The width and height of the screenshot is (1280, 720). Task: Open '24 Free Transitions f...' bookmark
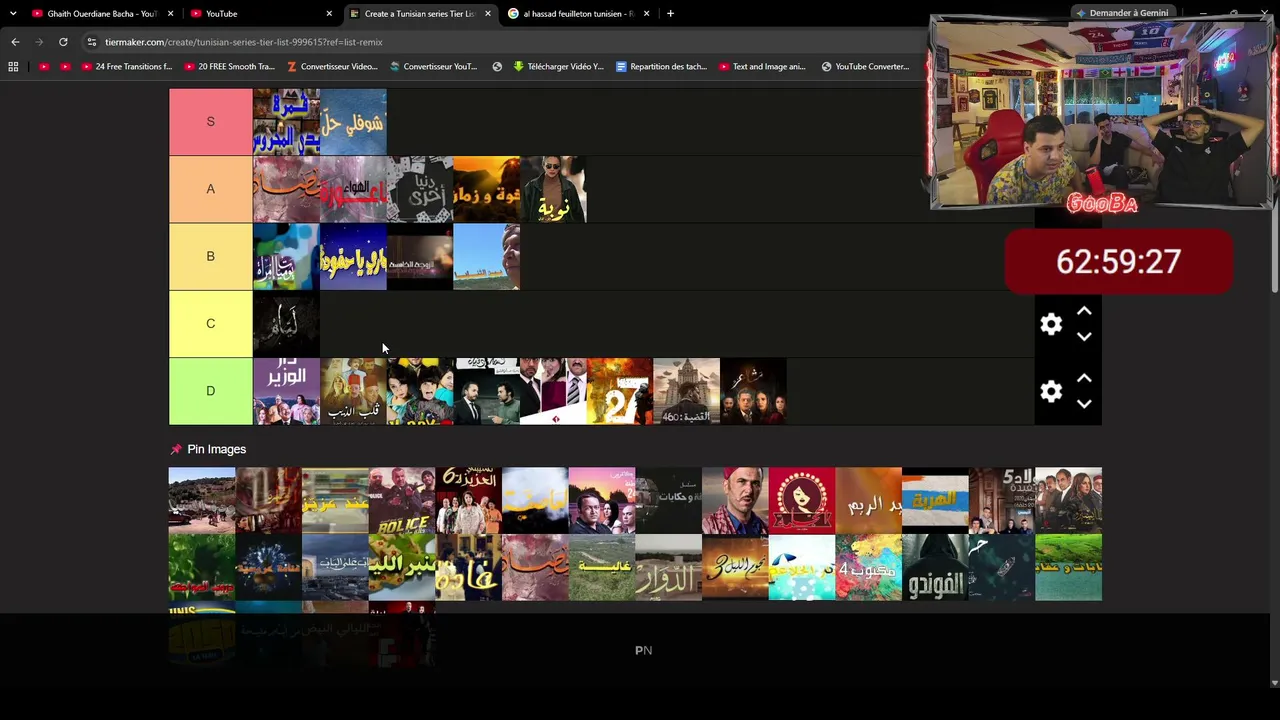(x=127, y=67)
